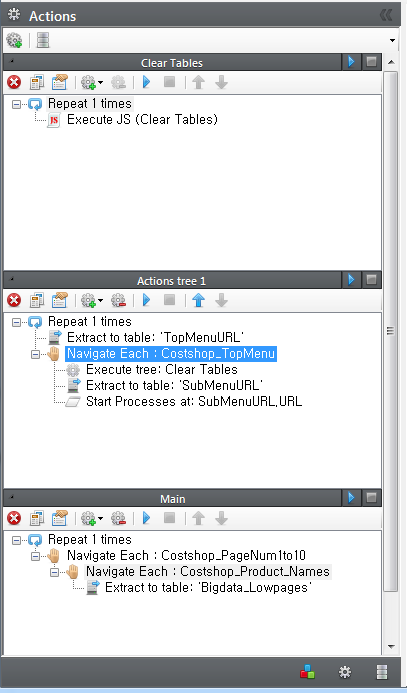Stop the Clear Tables tree from its header square button

coord(371,62)
